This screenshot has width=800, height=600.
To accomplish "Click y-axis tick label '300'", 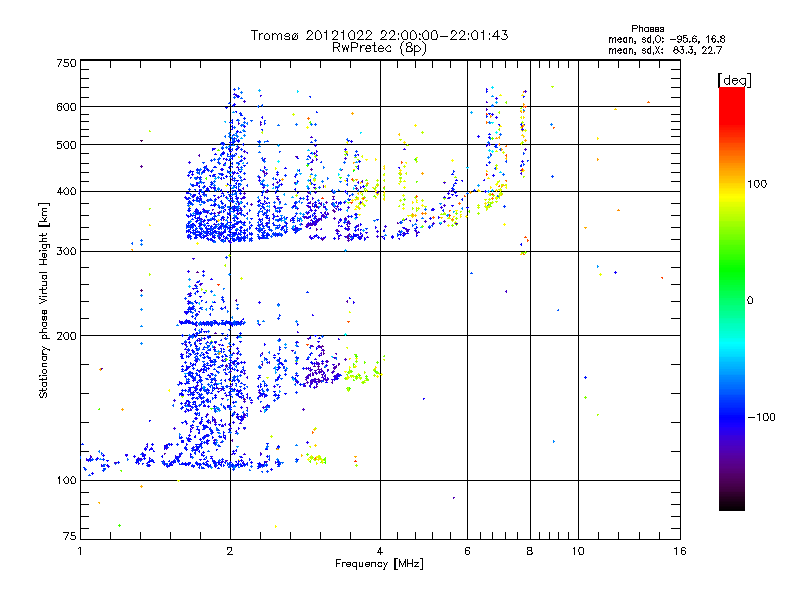I will point(66,252).
